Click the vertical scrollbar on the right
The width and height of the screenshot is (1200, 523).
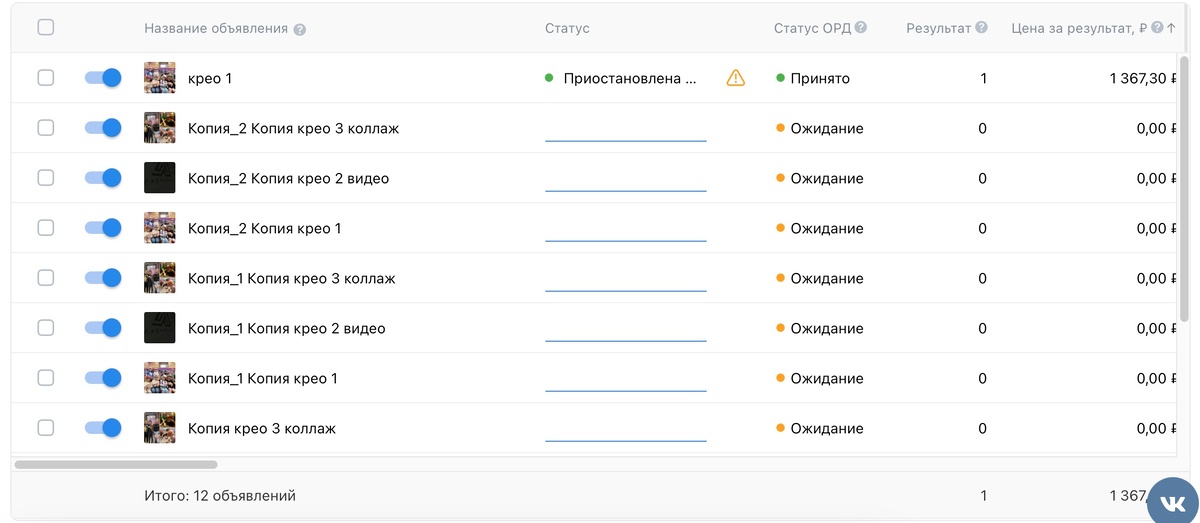click(x=1184, y=190)
